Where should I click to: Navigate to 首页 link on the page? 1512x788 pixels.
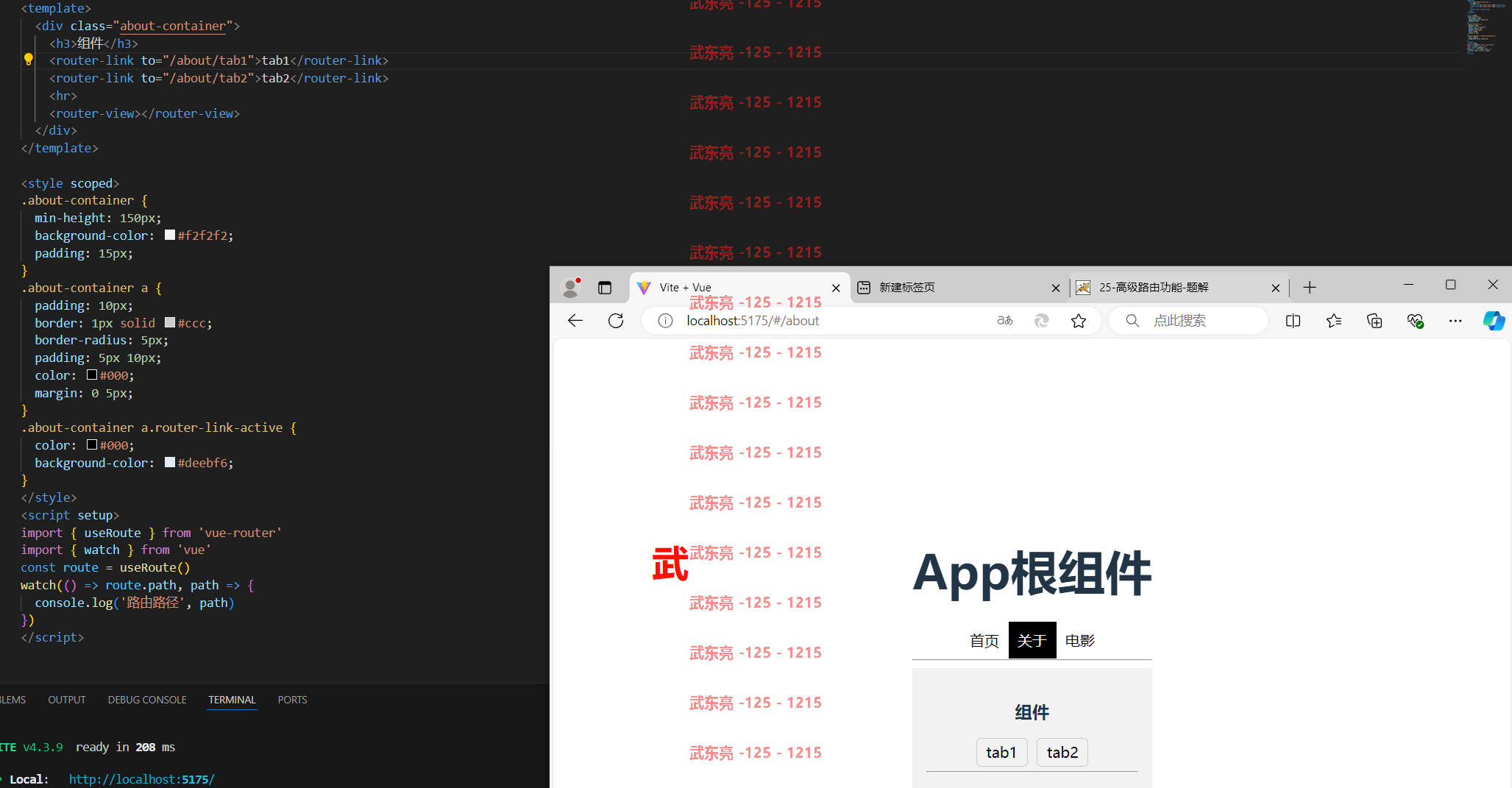[x=984, y=641]
